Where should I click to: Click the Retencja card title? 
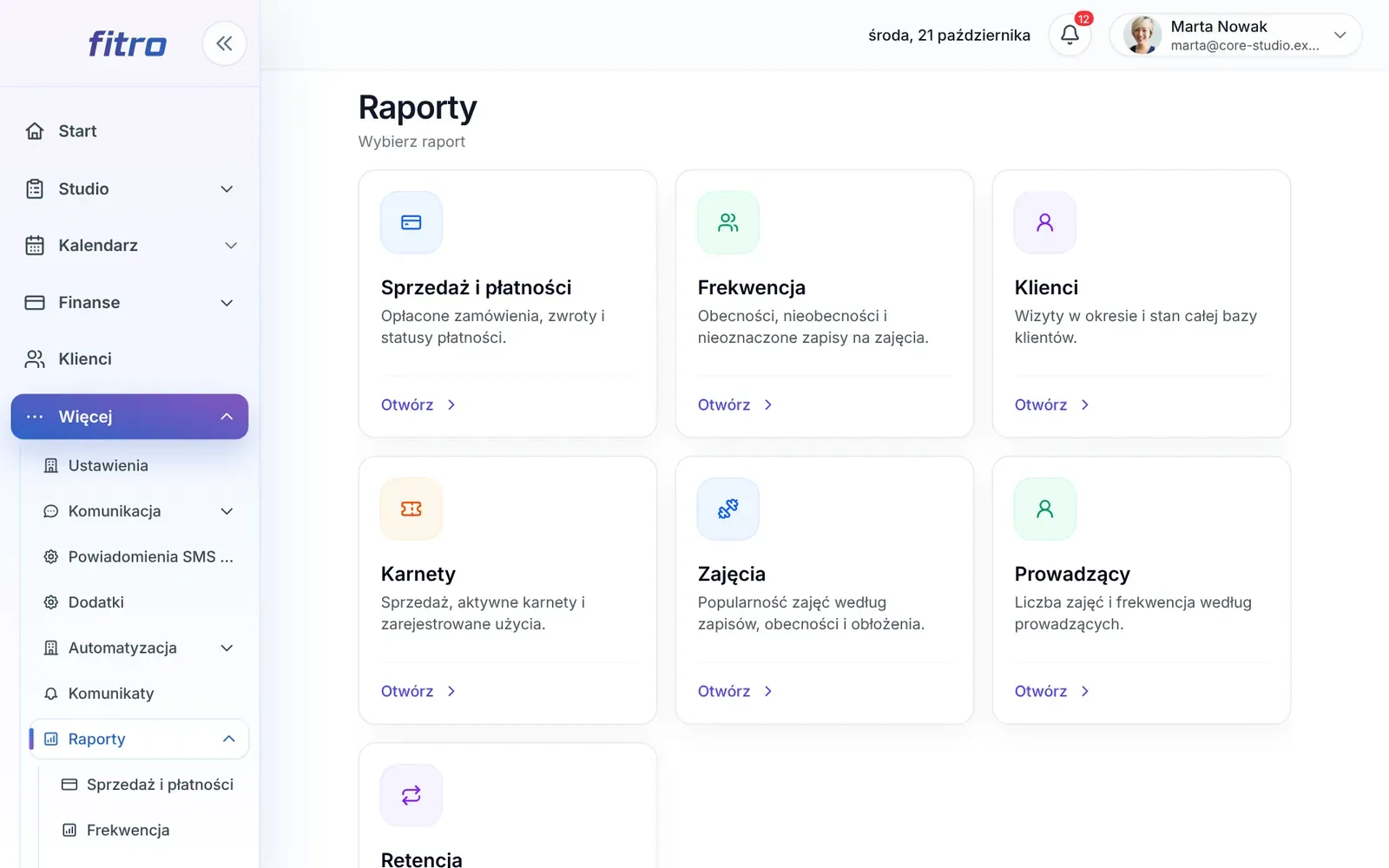coord(421,859)
